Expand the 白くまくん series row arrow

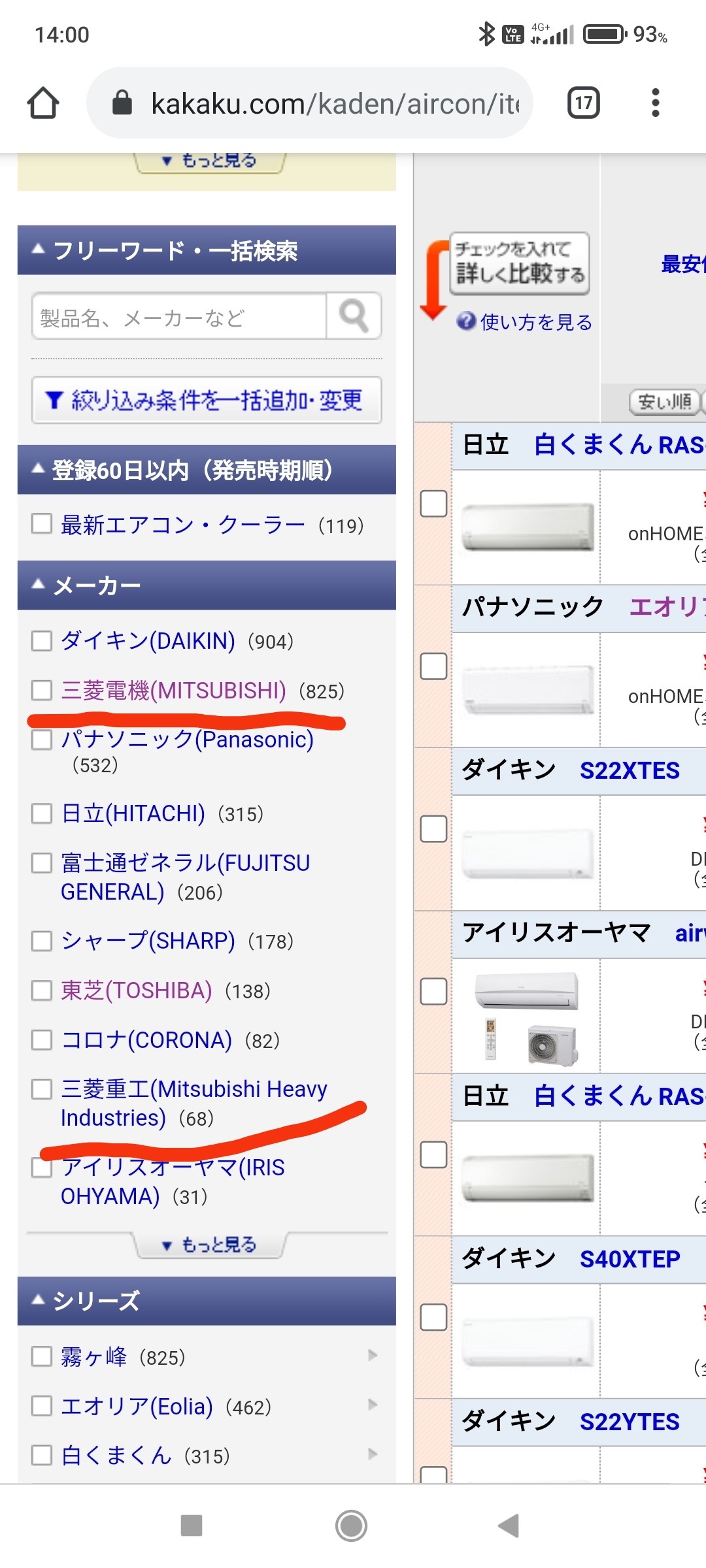click(x=373, y=1454)
